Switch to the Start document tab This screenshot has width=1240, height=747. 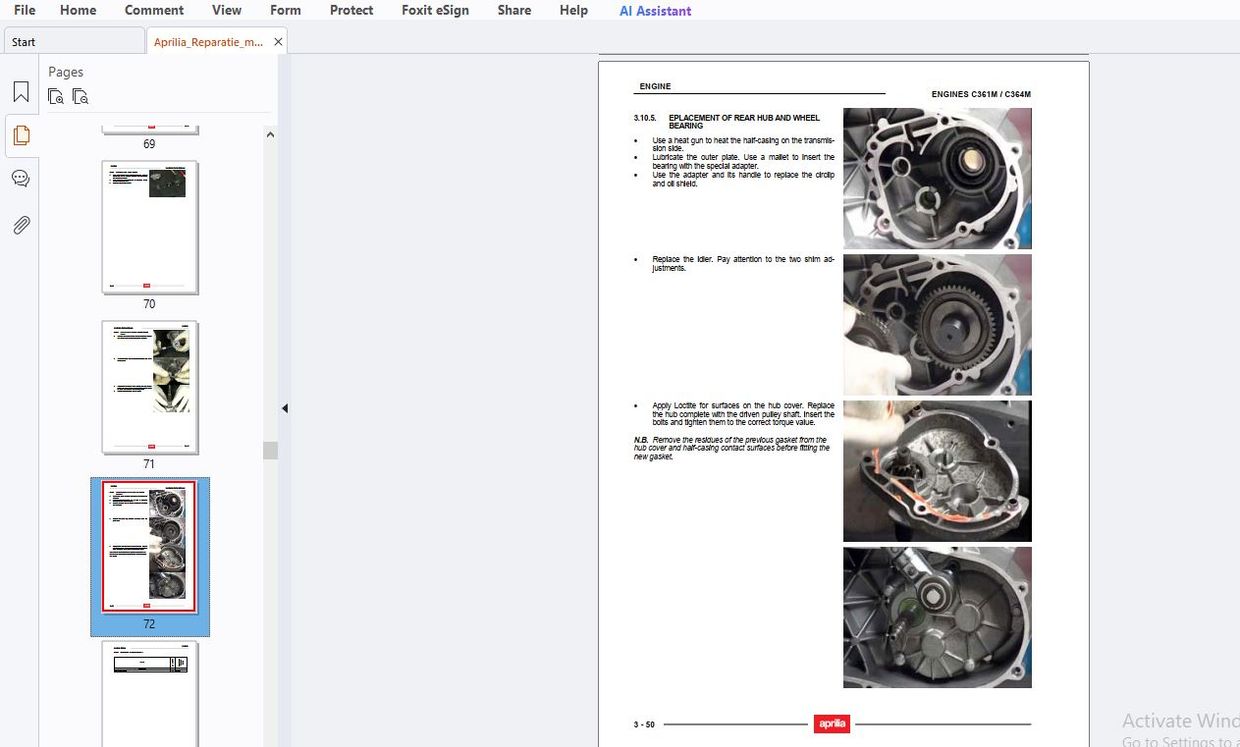coord(74,41)
